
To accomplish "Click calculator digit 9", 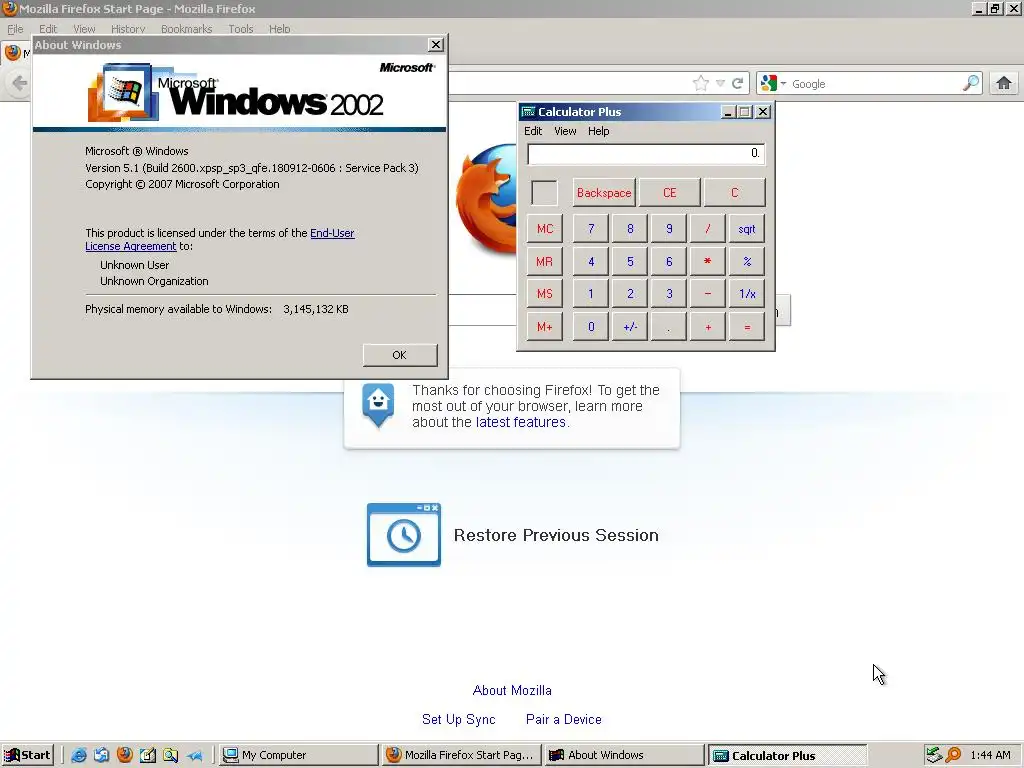I will tap(669, 229).
